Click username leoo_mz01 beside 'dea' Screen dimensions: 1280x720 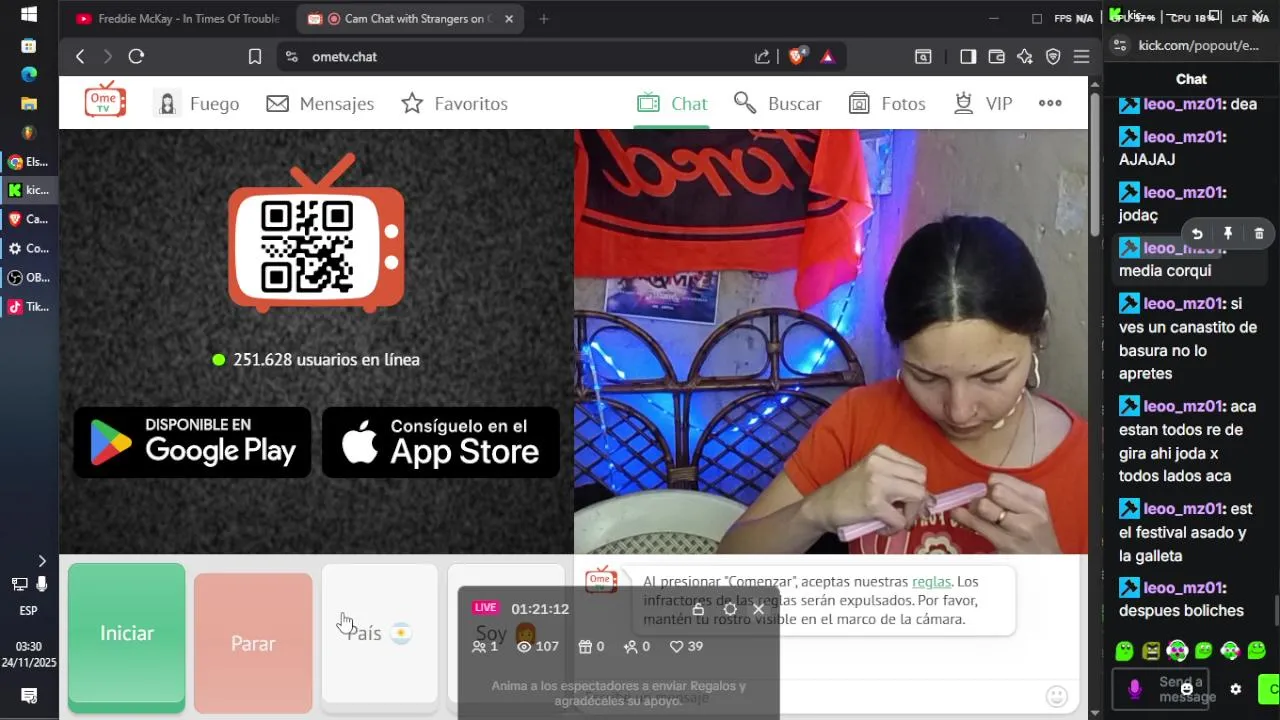pyautogui.click(x=1185, y=104)
